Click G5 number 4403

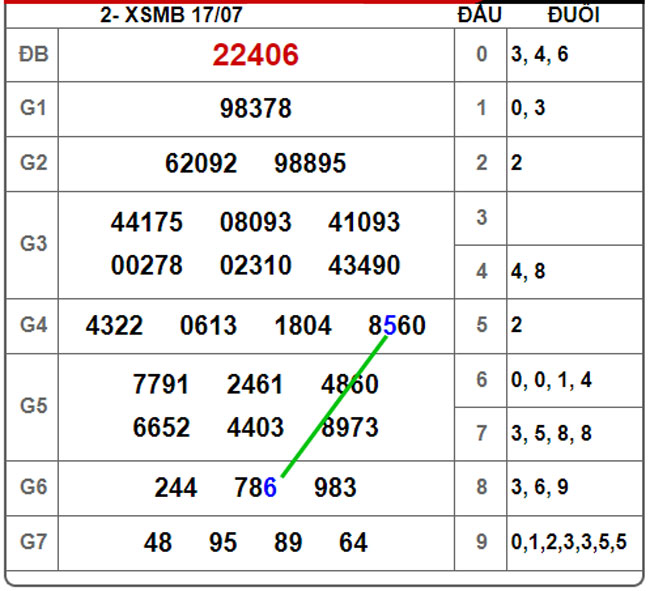pos(255,427)
